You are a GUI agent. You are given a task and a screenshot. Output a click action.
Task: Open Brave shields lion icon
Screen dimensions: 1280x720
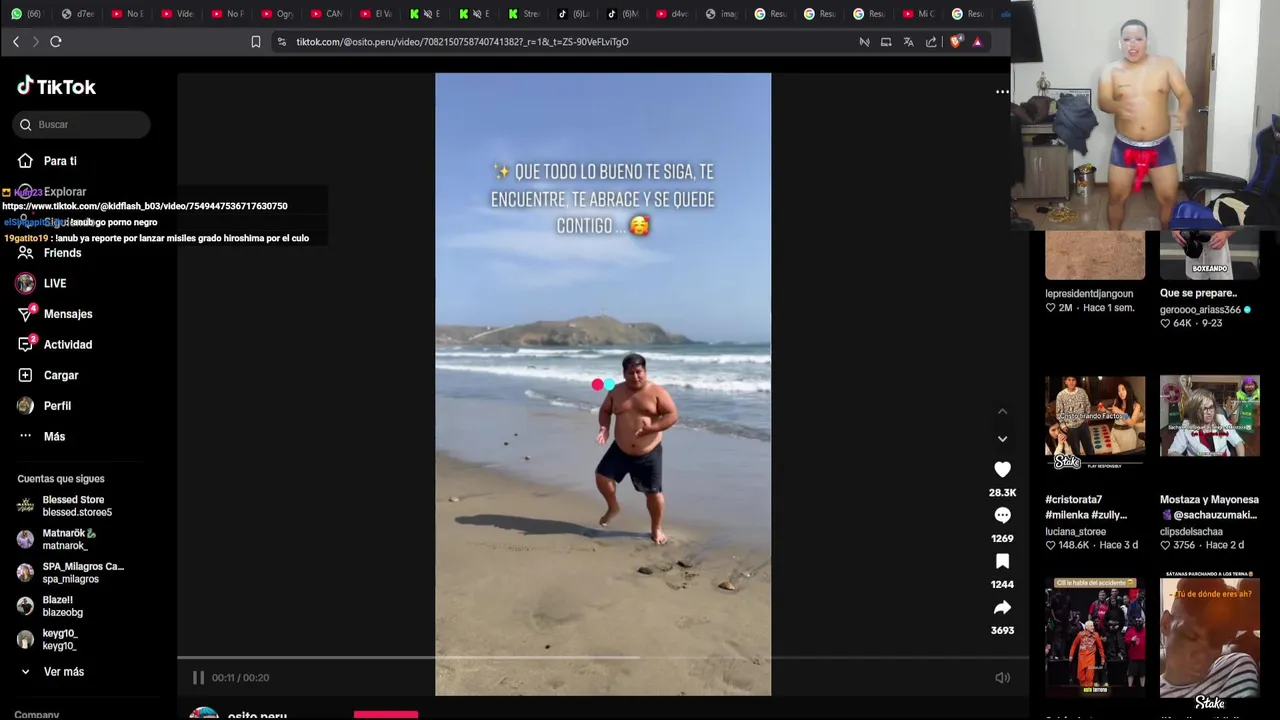[956, 42]
